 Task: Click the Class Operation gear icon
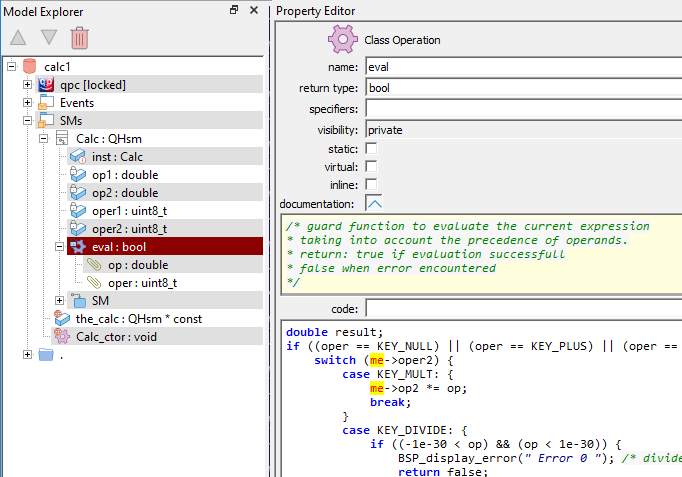(x=343, y=40)
